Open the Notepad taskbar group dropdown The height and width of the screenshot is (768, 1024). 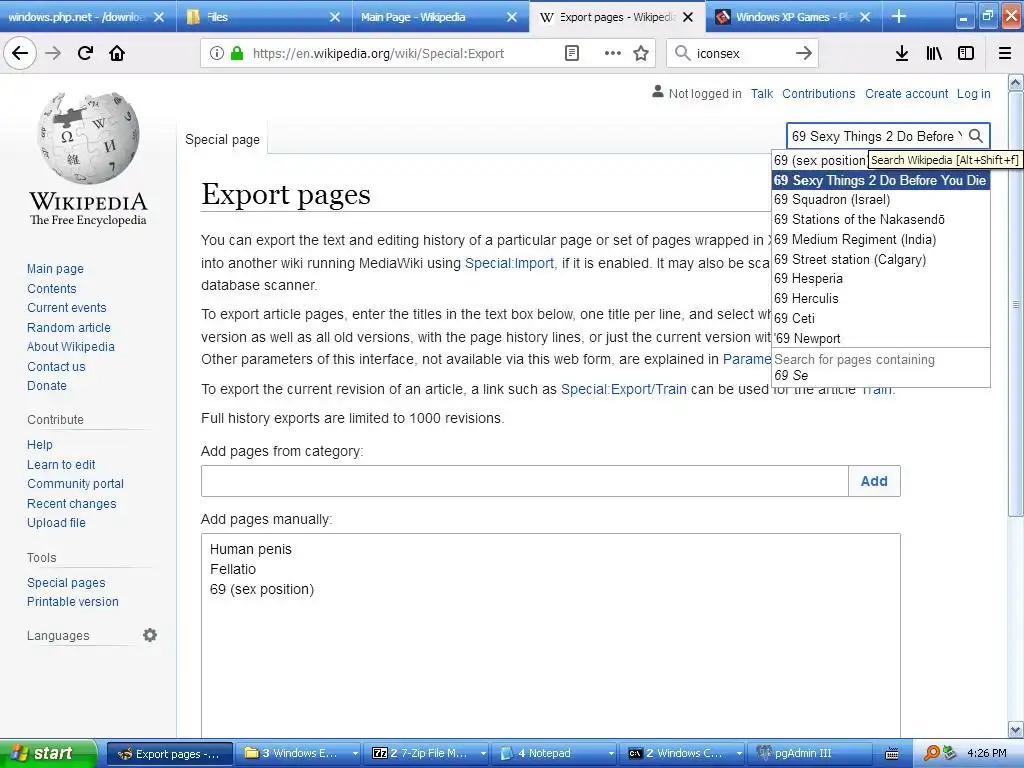pos(611,753)
